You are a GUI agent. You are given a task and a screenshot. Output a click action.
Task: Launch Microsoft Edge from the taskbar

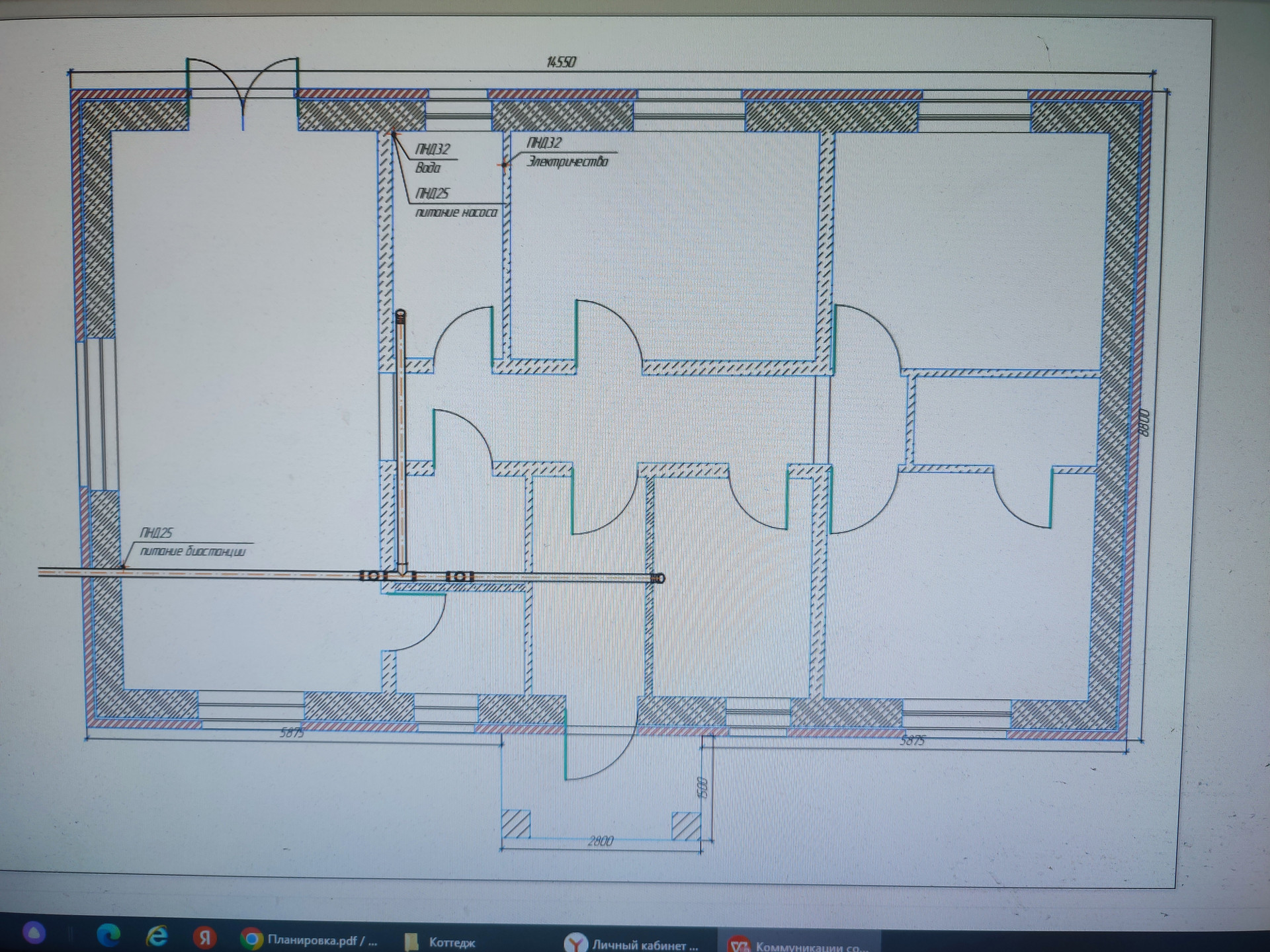(x=108, y=935)
